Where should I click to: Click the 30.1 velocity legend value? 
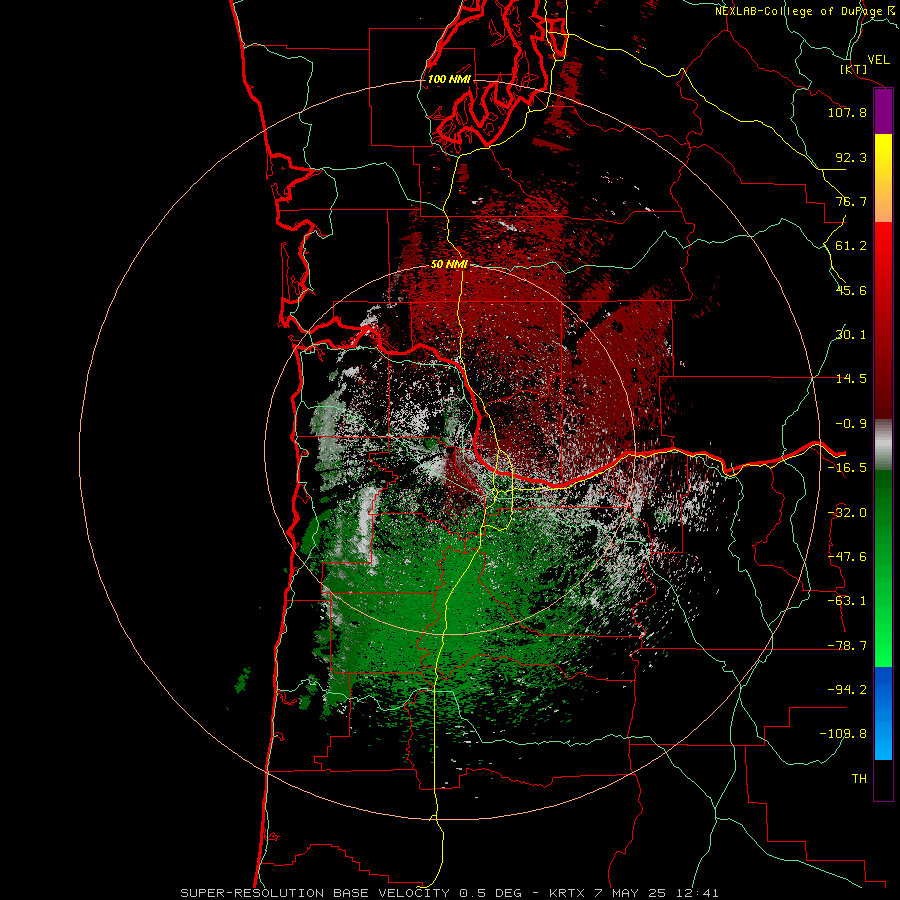point(851,335)
